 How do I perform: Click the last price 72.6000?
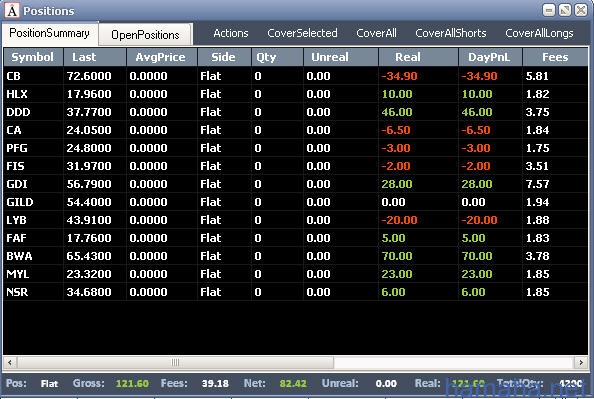pos(89,76)
